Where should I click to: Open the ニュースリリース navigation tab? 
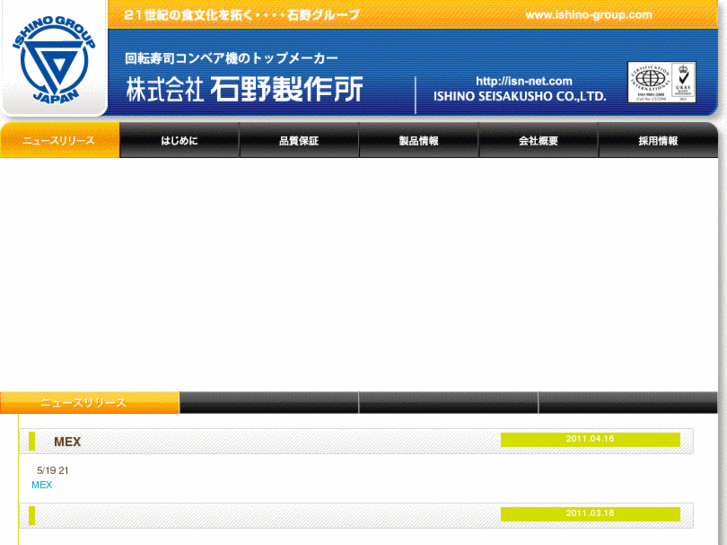60,141
